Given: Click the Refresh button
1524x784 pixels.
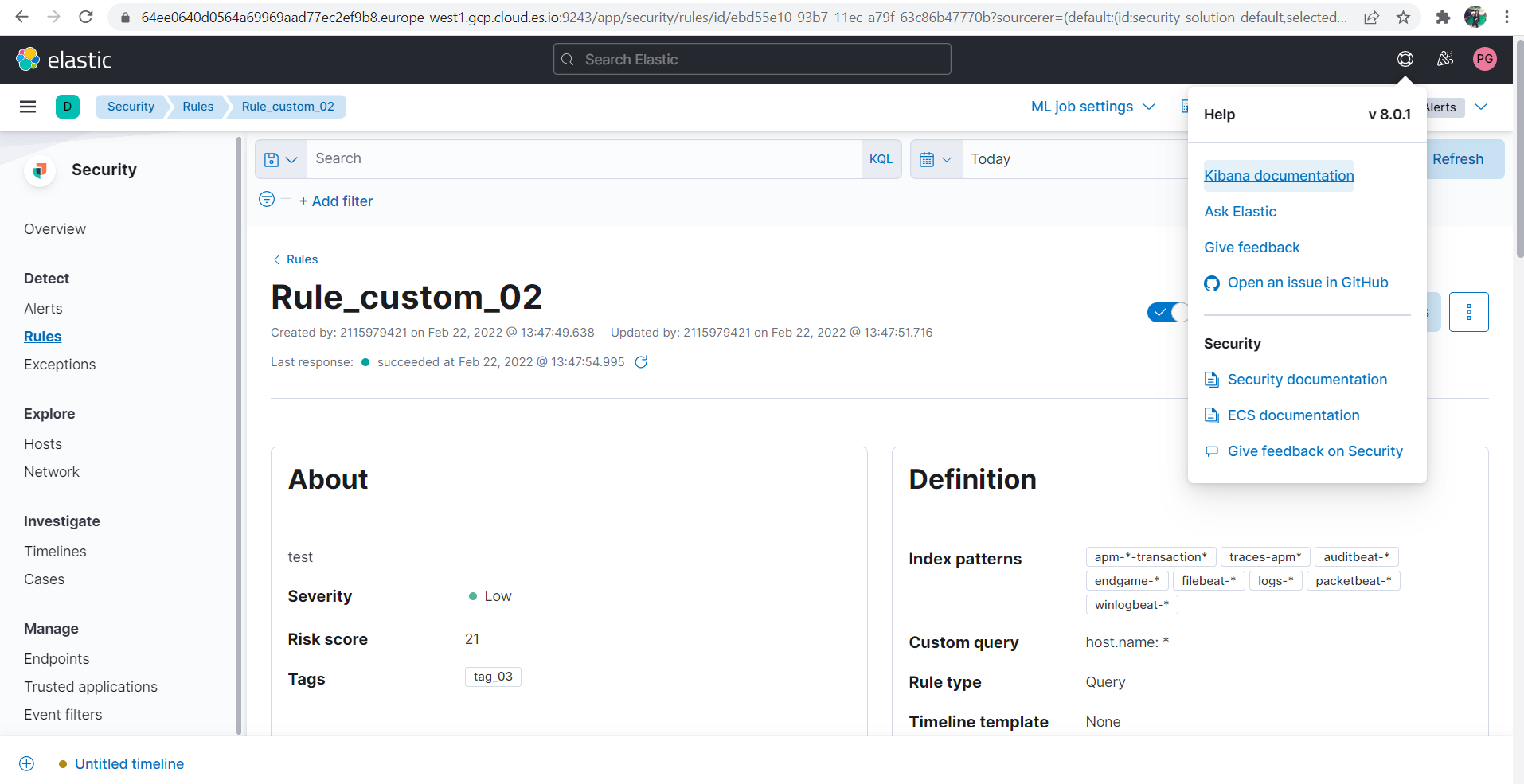Looking at the screenshot, I should (x=1459, y=158).
